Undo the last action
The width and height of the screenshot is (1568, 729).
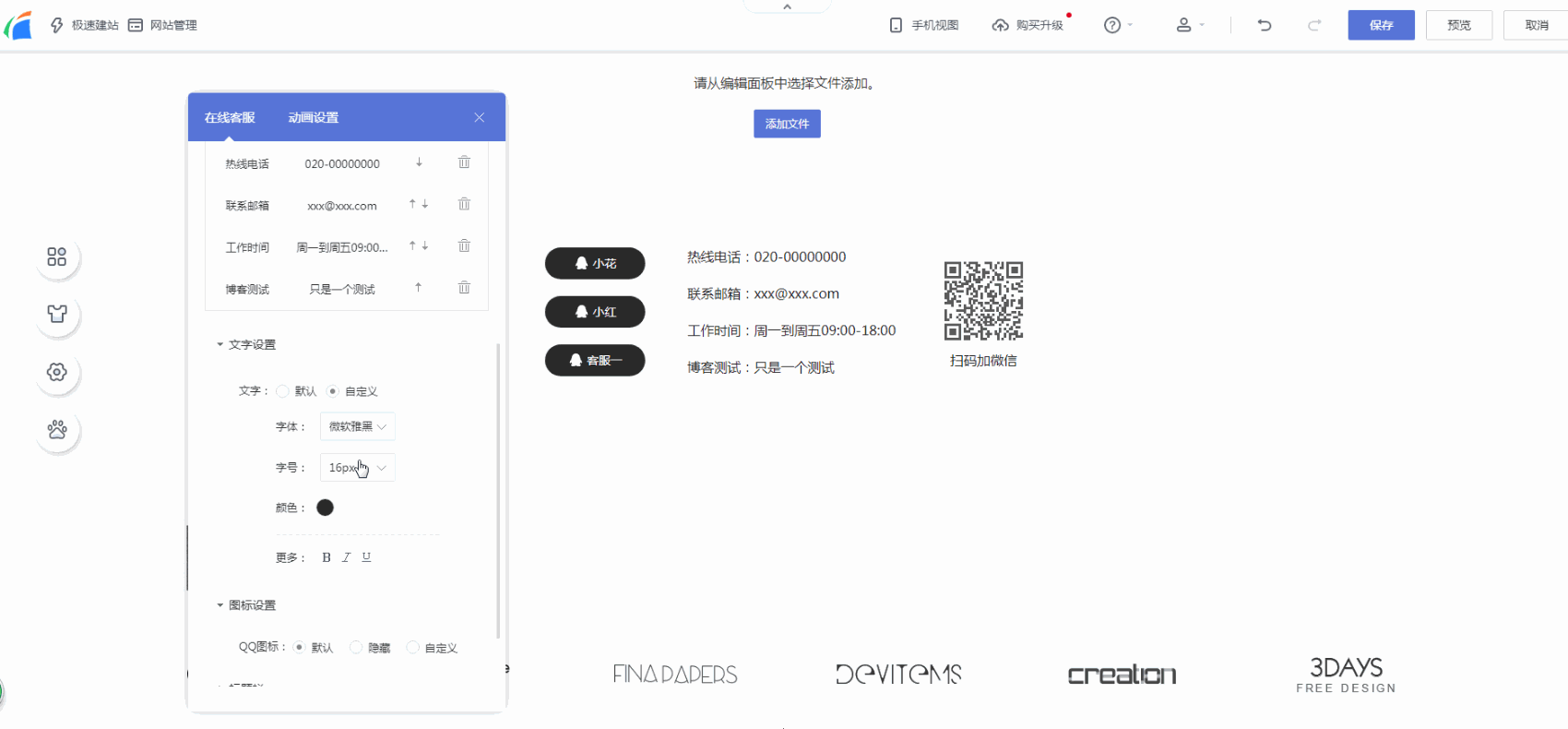tap(1265, 25)
